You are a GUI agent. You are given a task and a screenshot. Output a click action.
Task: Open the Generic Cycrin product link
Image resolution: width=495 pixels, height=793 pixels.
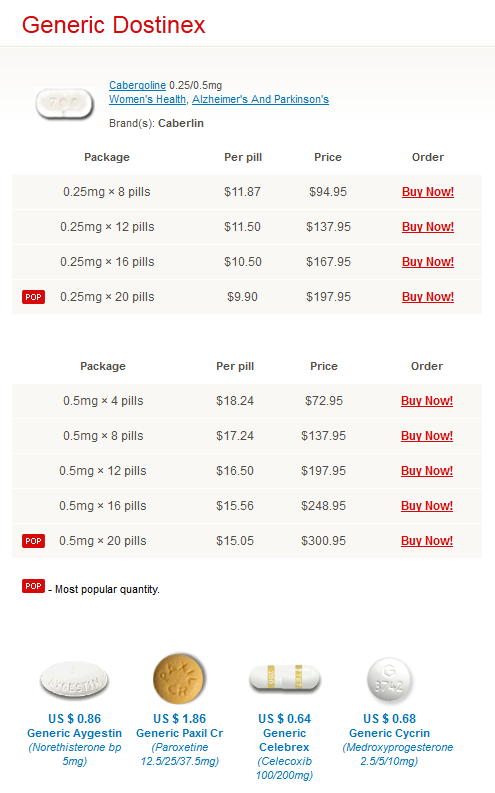point(389,733)
